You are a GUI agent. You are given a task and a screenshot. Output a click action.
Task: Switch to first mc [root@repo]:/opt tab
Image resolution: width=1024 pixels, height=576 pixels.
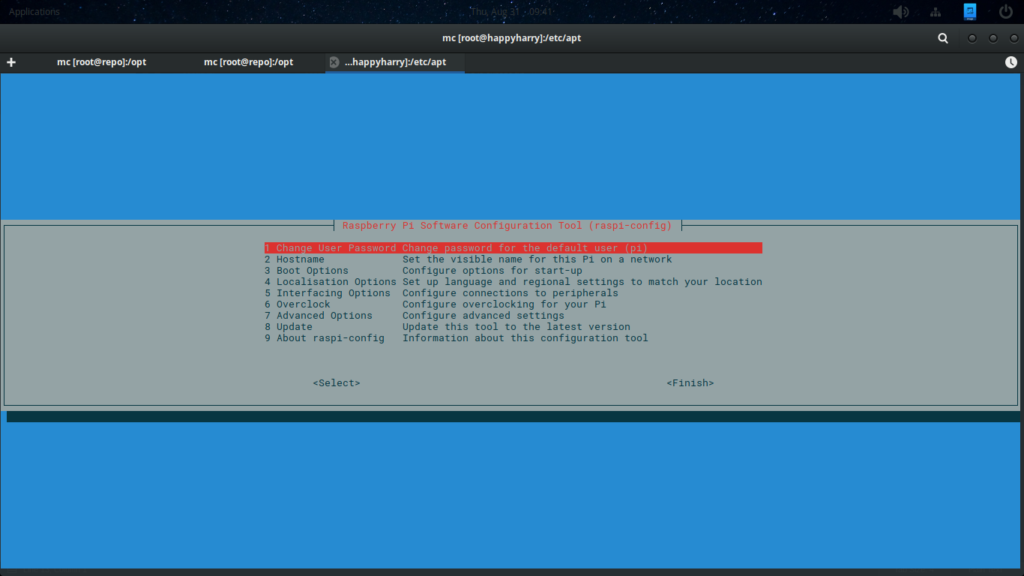tap(101, 62)
